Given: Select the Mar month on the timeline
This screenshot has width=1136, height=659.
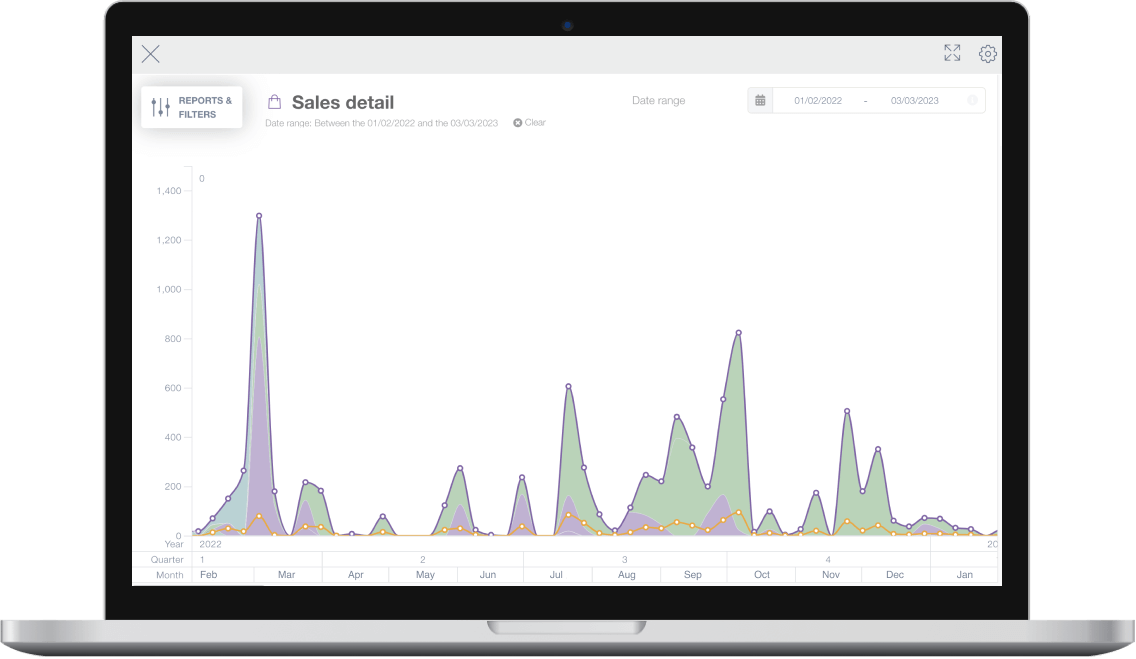Looking at the screenshot, I should (287, 575).
